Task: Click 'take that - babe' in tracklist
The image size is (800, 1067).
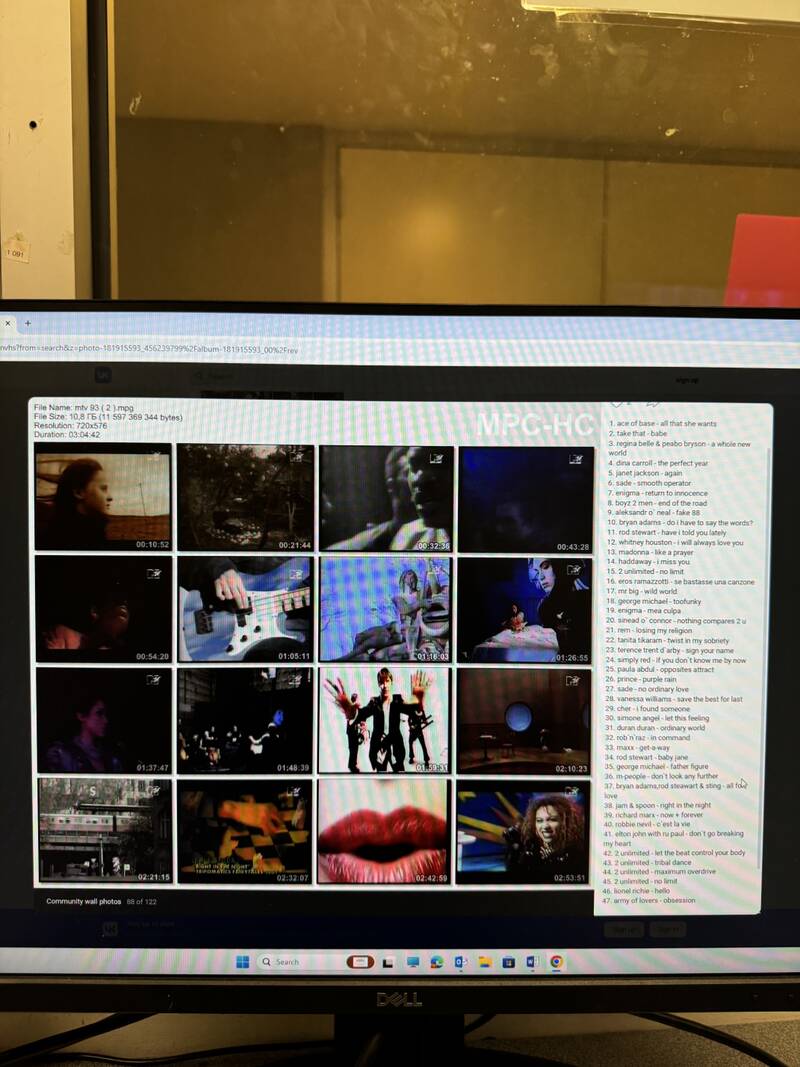Action: [638, 433]
